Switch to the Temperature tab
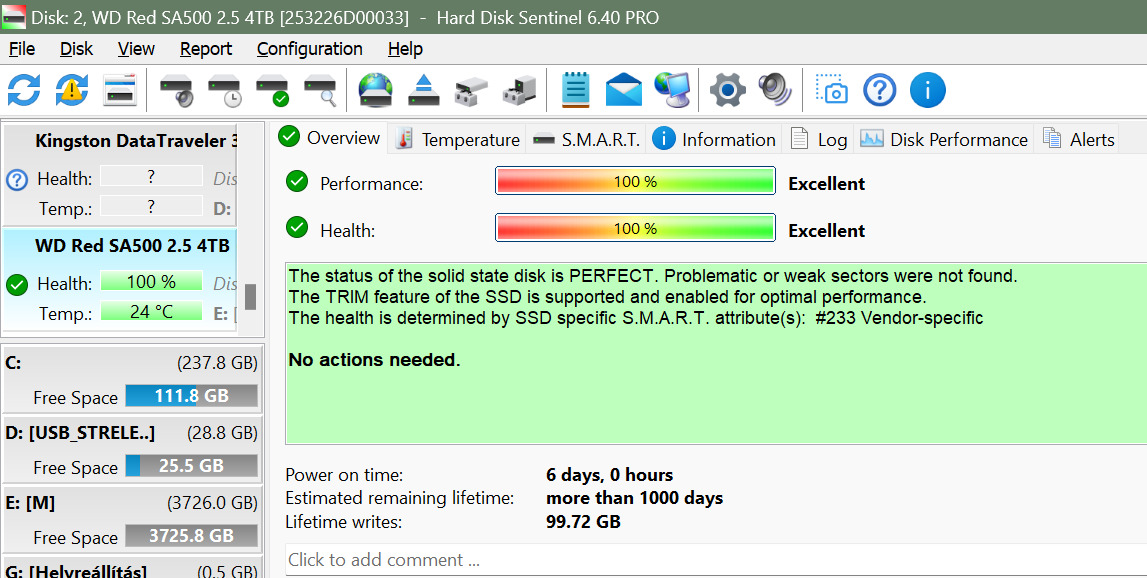The image size is (1147, 578). coord(457,139)
